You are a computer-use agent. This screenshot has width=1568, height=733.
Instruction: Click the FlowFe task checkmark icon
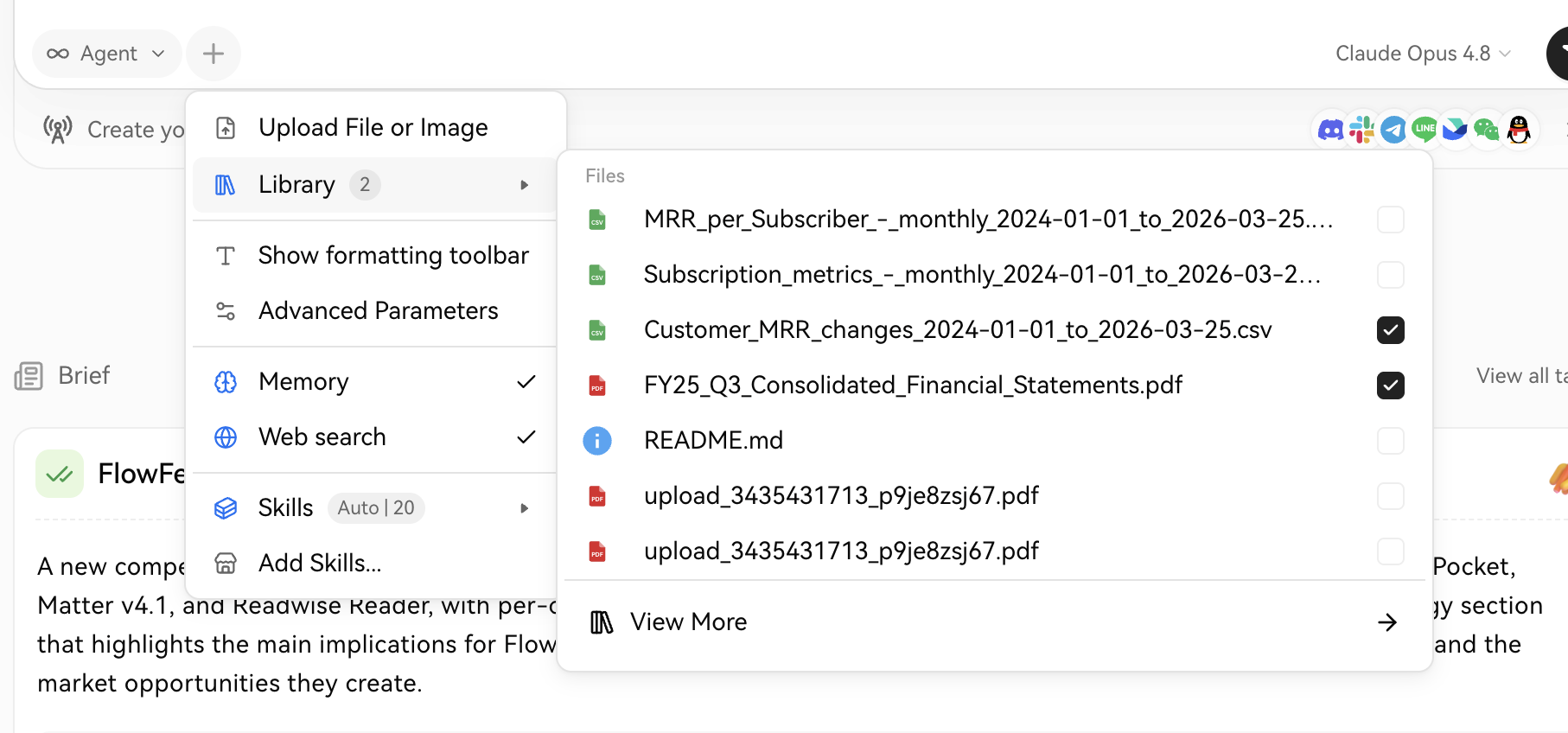tap(60, 474)
